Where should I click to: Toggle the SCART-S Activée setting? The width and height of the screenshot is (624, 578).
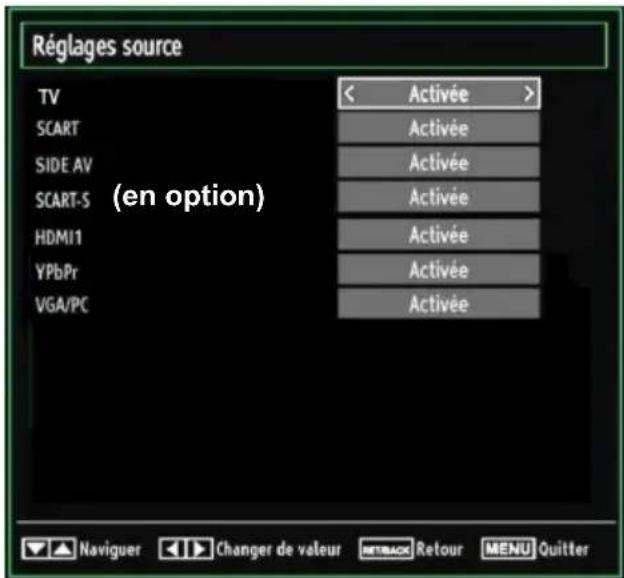[439, 197]
